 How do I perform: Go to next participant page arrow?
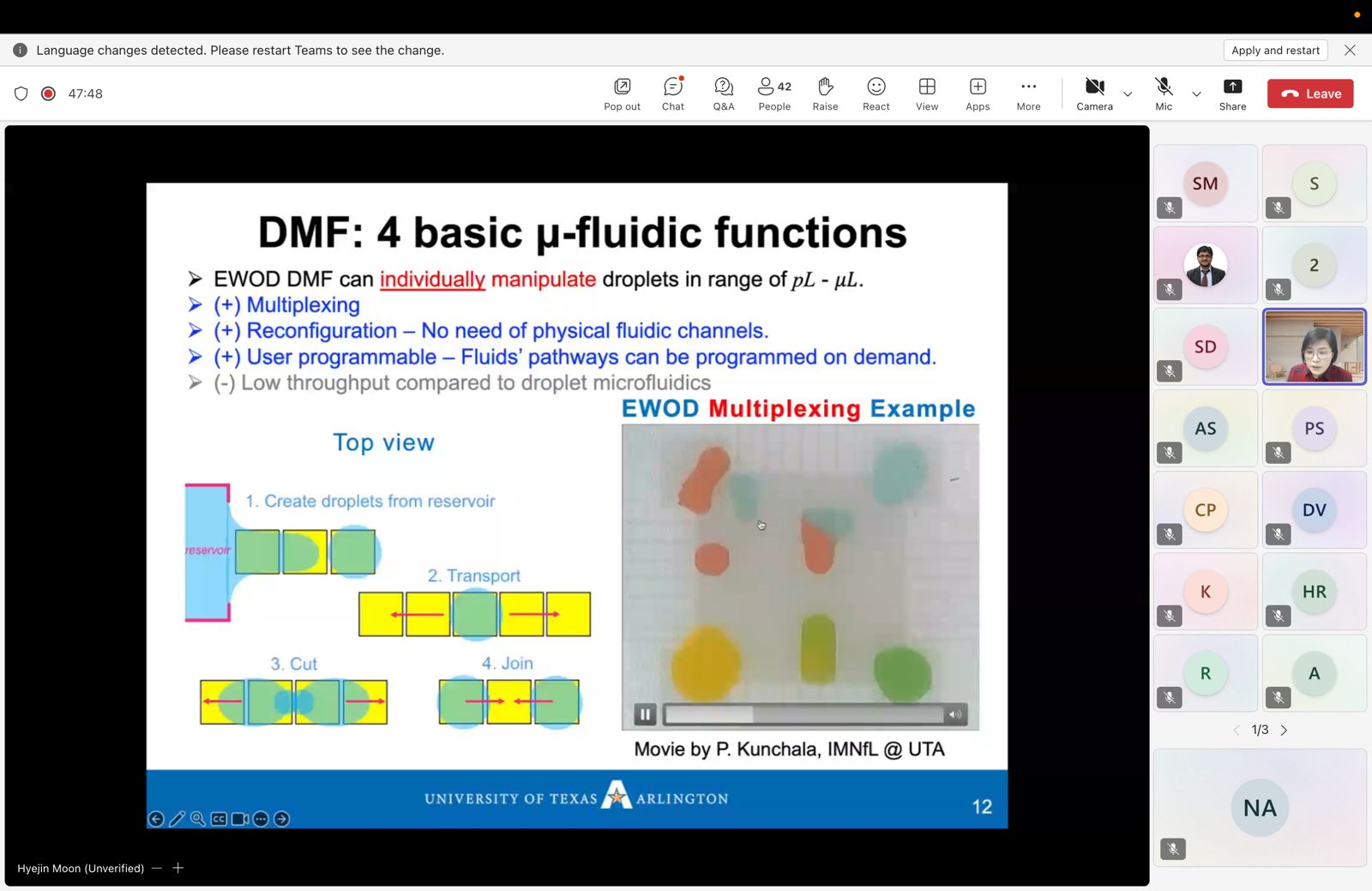1284,730
